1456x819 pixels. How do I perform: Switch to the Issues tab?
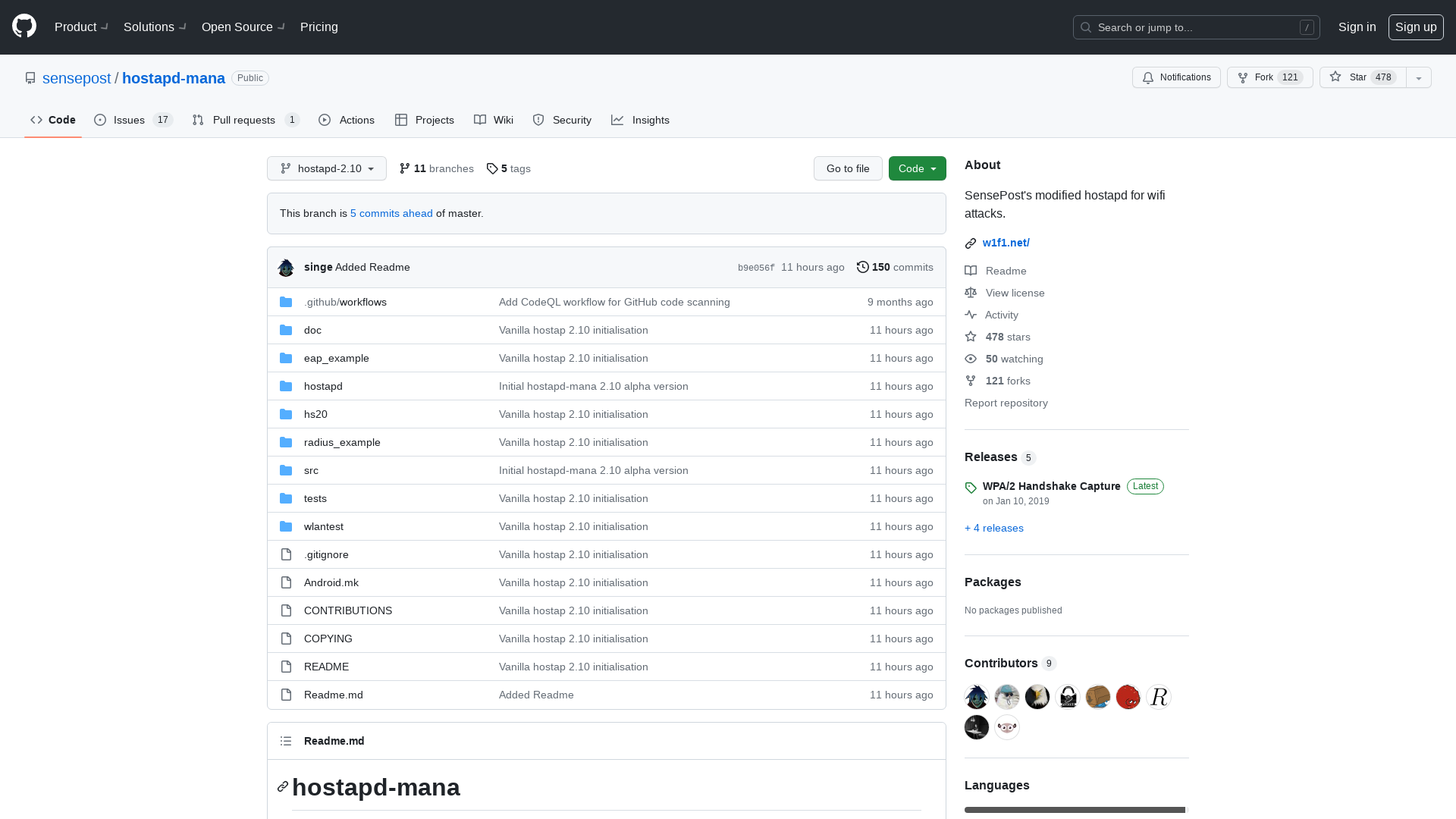[133, 120]
